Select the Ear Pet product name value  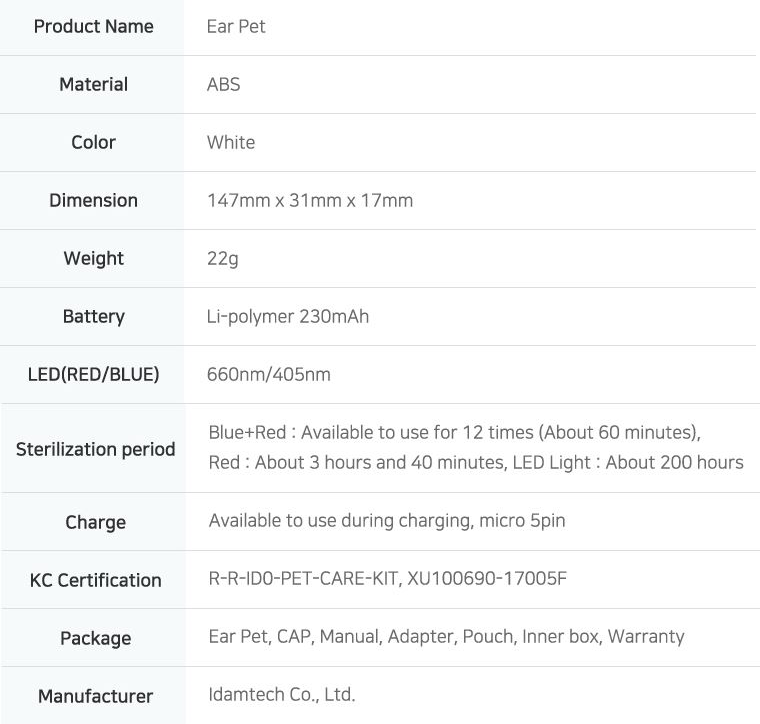pyautogui.click(x=236, y=26)
